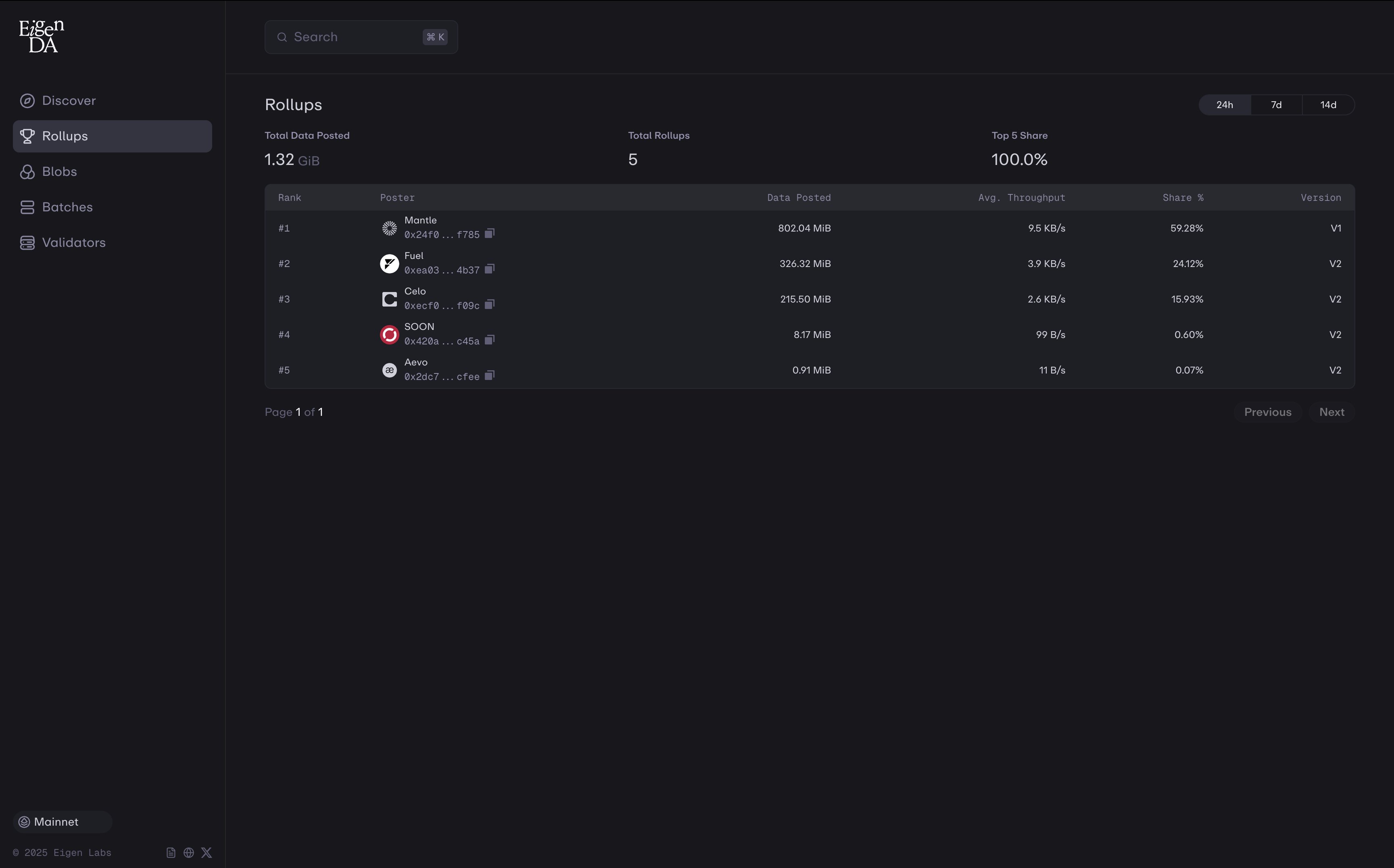The image size is (1394, 868).
Task: Switch time range to 7d
Action: tap(1276, 104)
